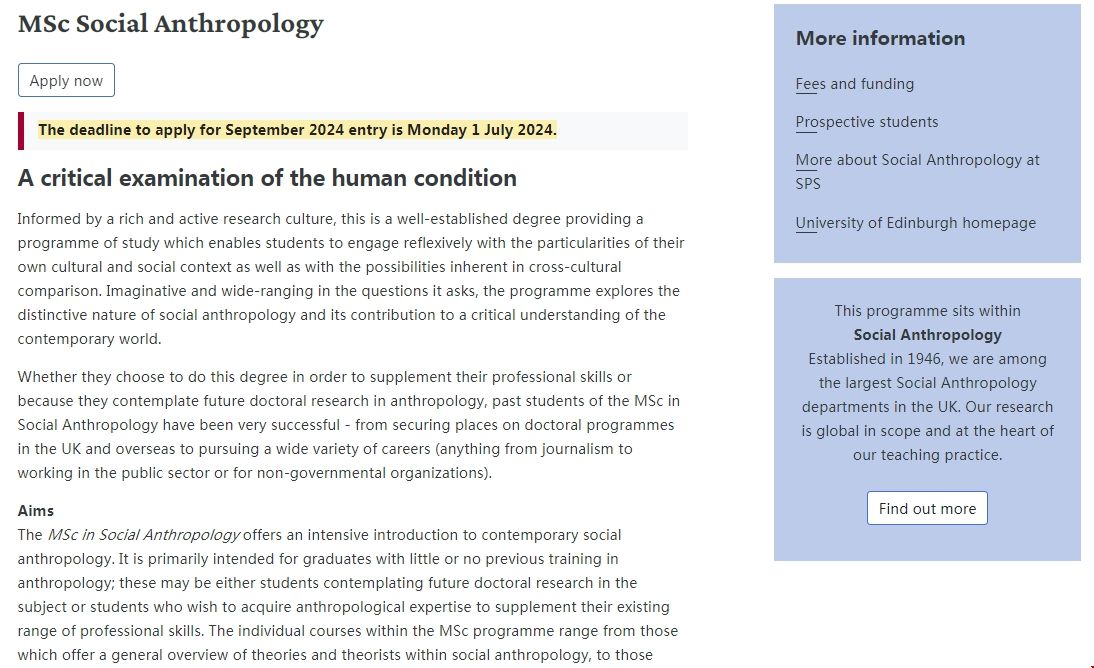Click the heading about the human condition

[x=267, y=178]
